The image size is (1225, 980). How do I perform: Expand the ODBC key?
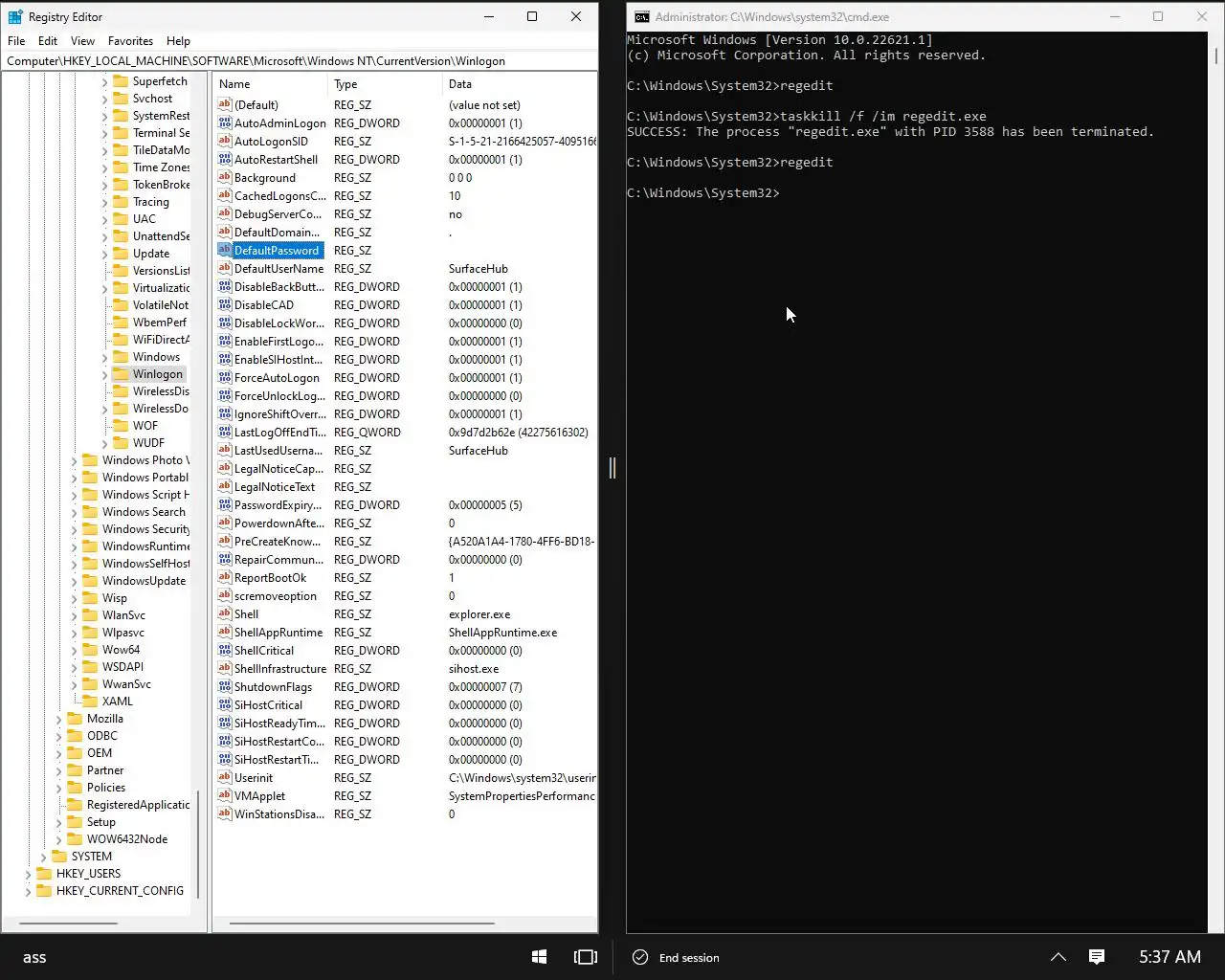tap(59, 736)
